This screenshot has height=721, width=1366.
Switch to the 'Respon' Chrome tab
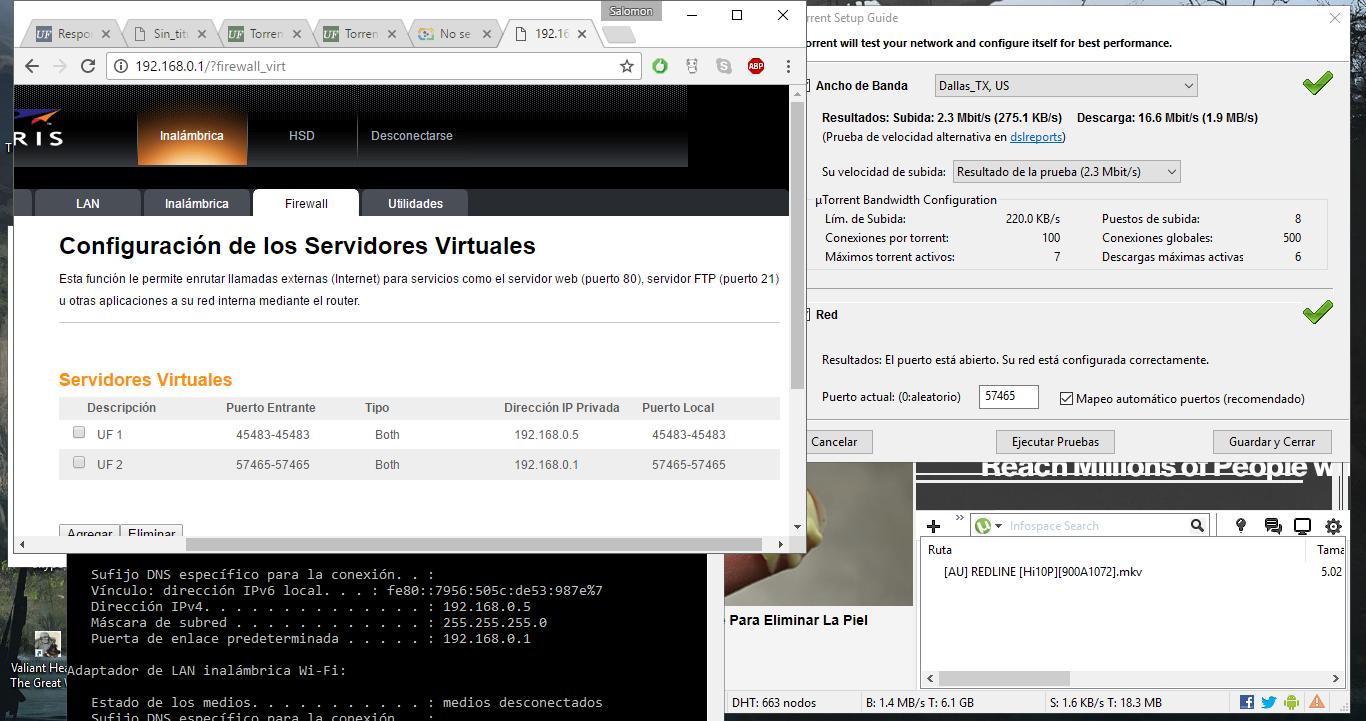click(x=73, y=34)
